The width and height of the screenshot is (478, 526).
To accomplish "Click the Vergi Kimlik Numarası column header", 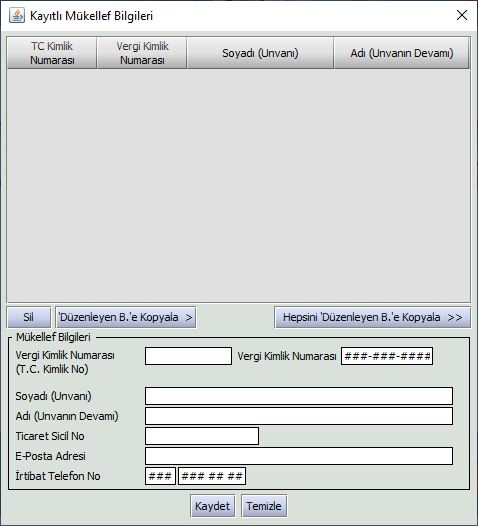I will [142, 53].
